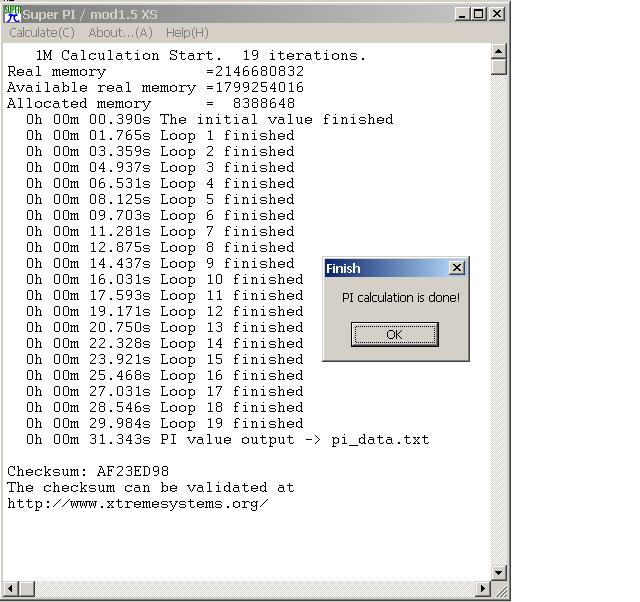The width and height of the screenshot is (640, 602).
Task: Click the window corner grip
Action: [x=500, y=590]
